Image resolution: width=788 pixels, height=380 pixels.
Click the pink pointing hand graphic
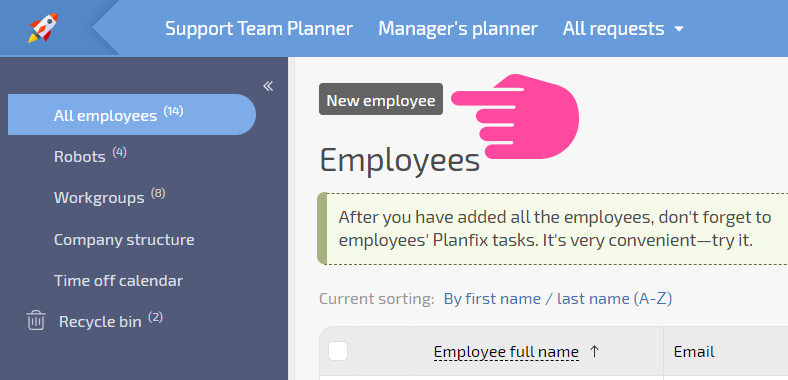tap(515, 117)
